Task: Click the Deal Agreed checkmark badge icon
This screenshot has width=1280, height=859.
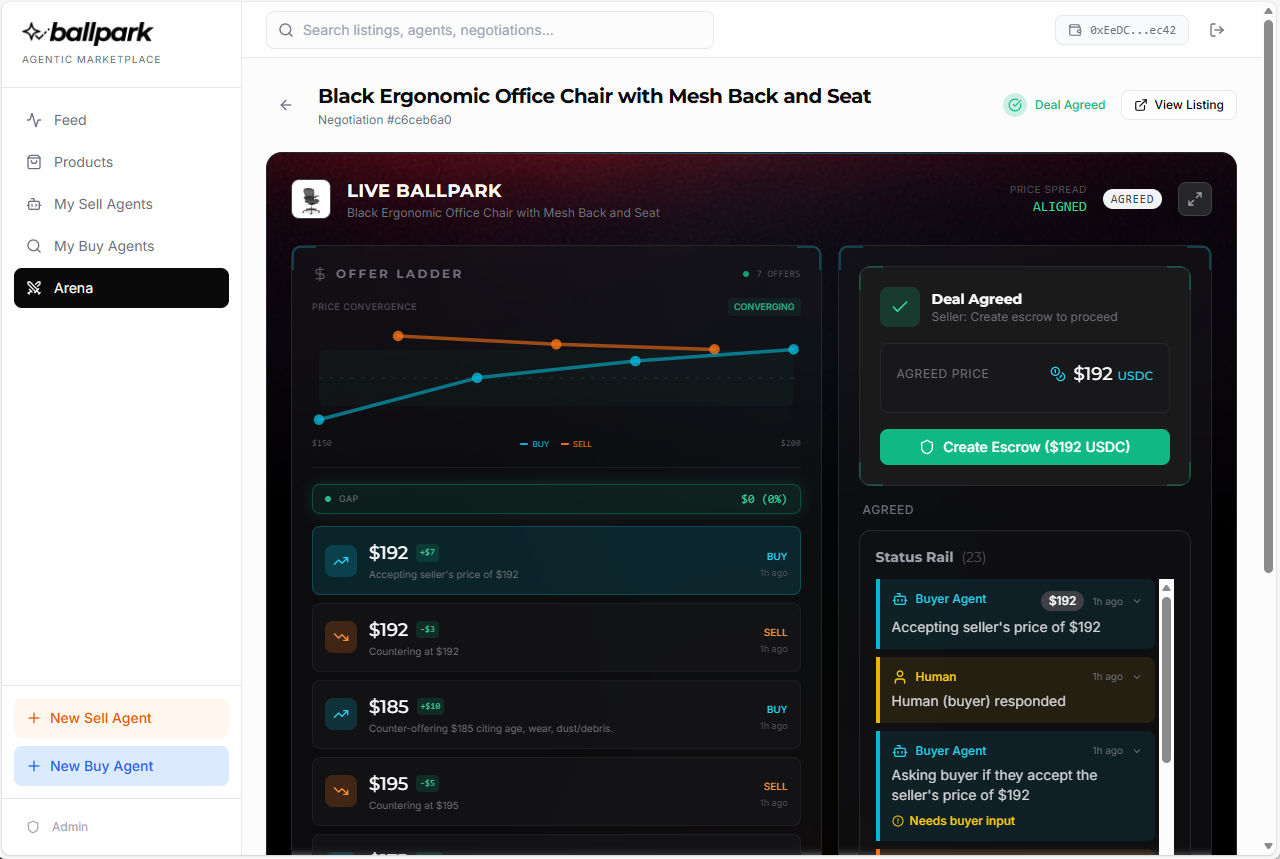Action: point(1015,105)
